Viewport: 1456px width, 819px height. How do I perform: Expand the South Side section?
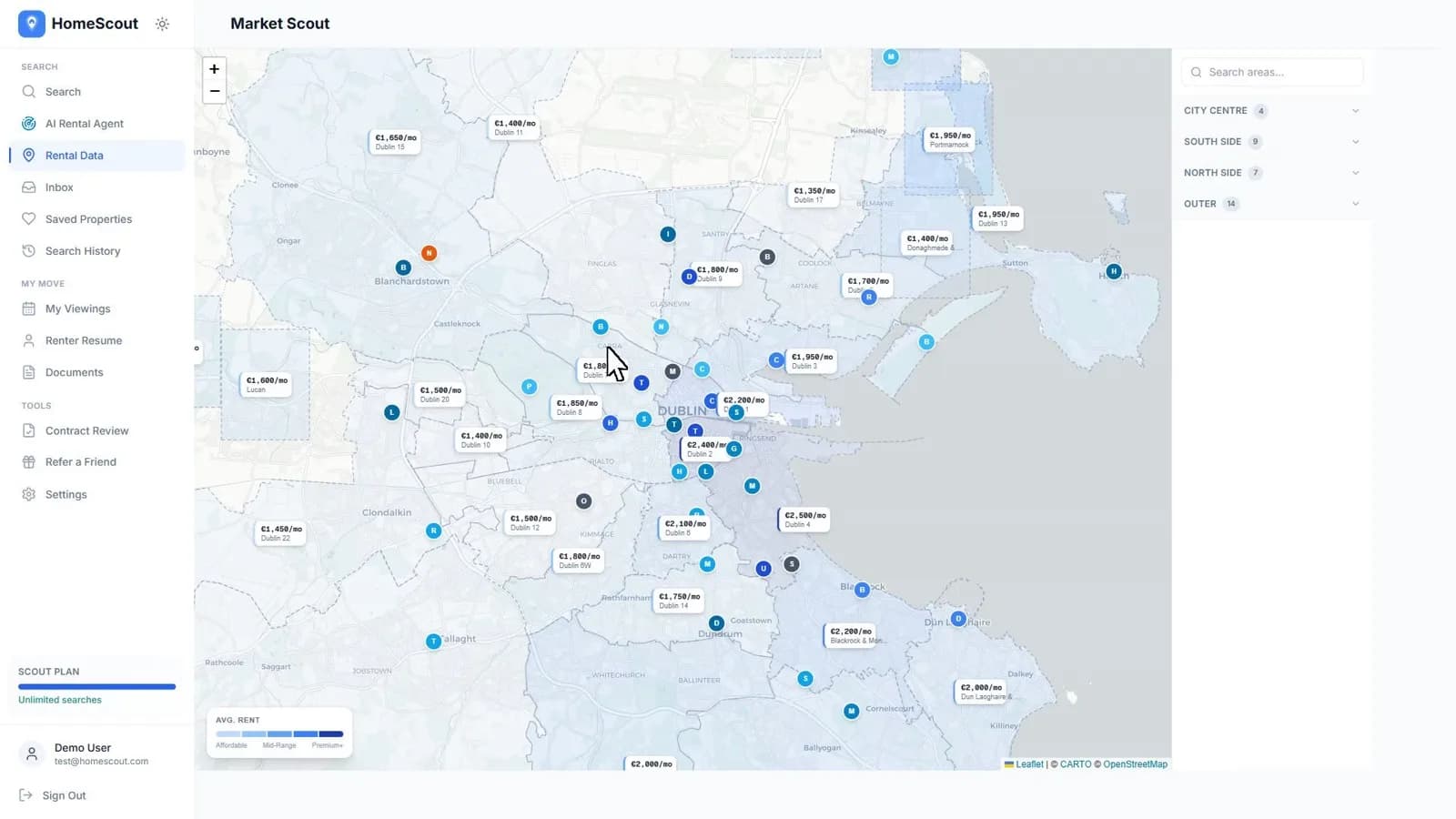pos(1271,142)
